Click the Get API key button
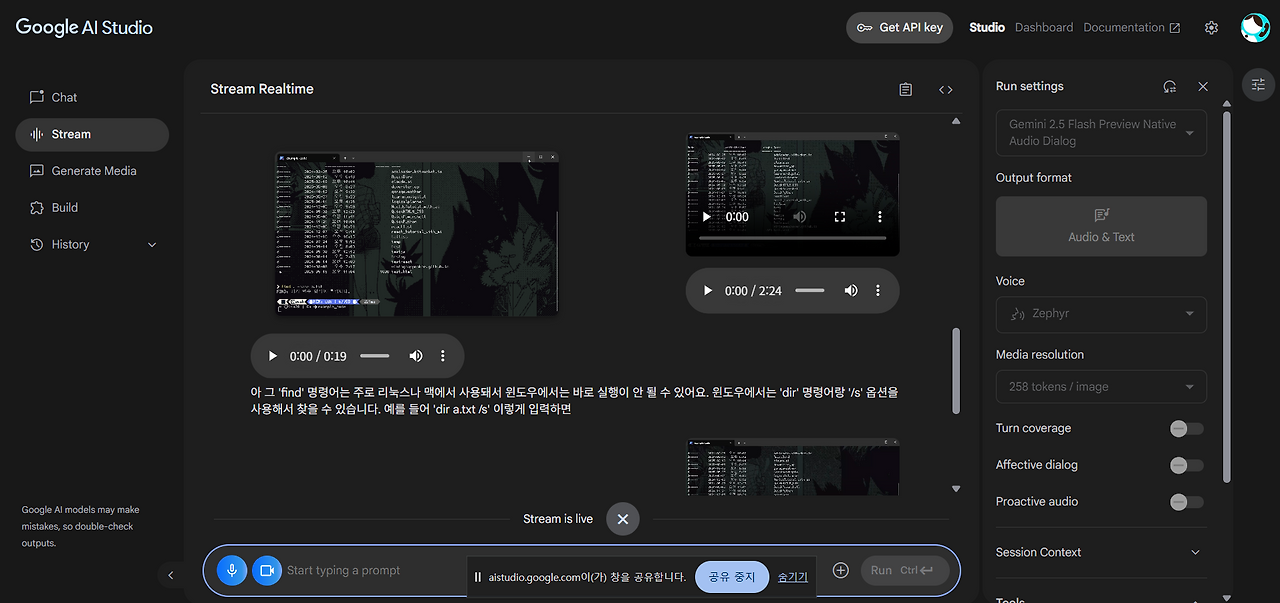The image size is (1280, 603). 900,27
